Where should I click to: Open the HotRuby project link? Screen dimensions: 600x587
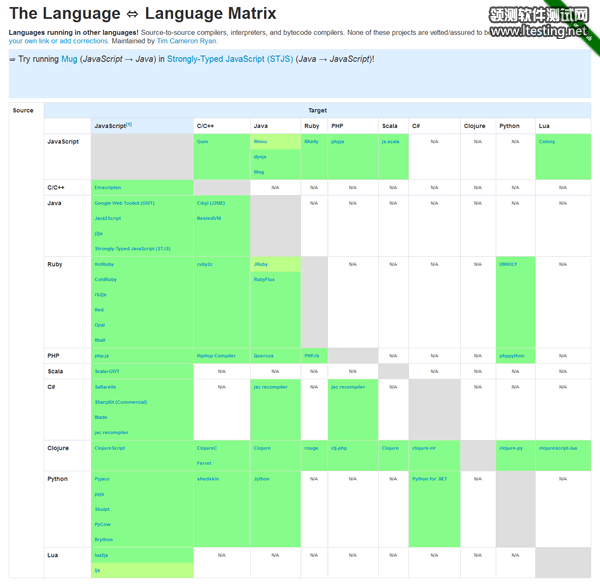104,264
